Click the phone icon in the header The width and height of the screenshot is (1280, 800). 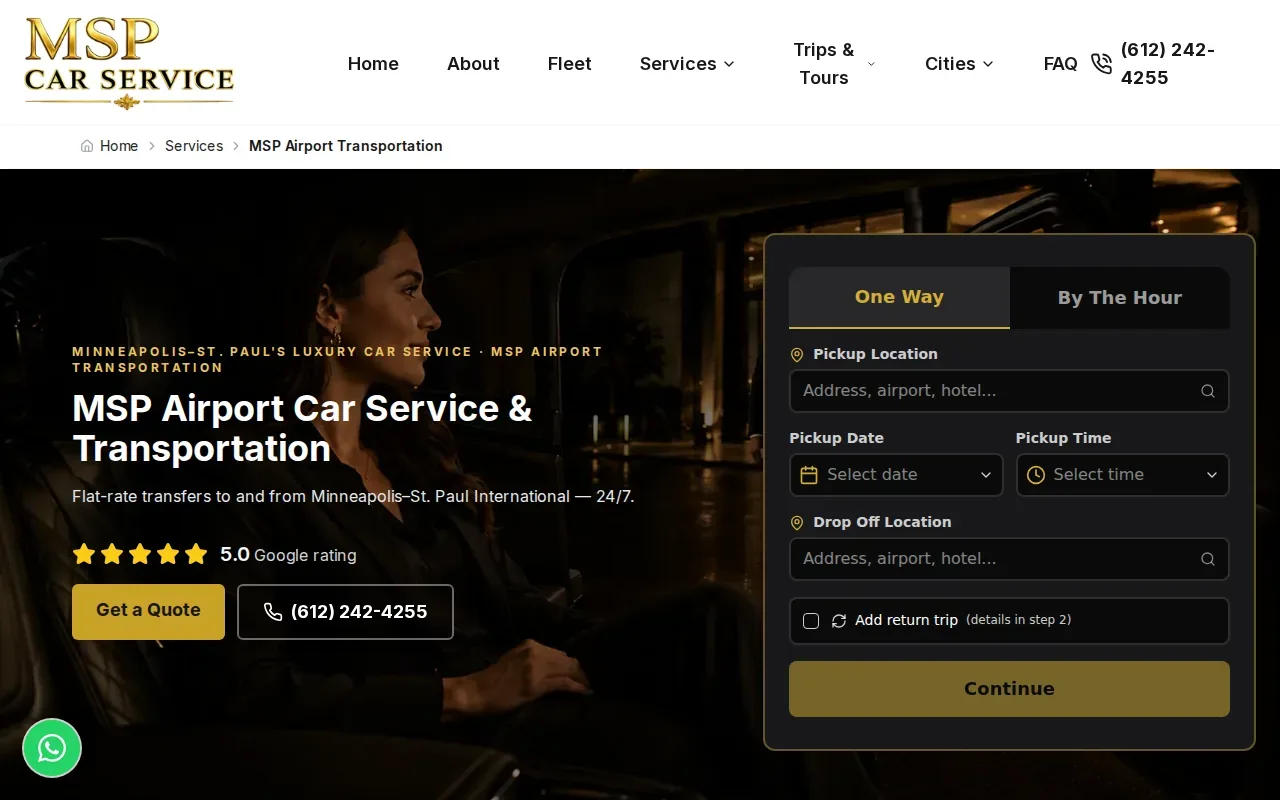pos(1101,64)
